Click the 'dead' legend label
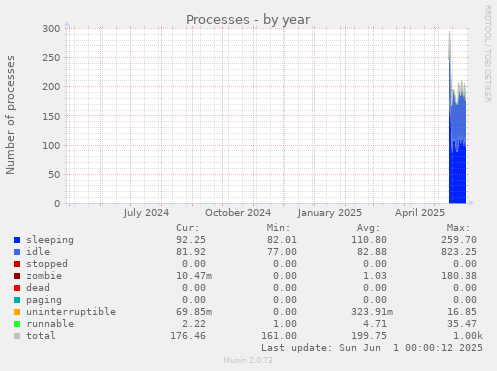 [38, 288]
